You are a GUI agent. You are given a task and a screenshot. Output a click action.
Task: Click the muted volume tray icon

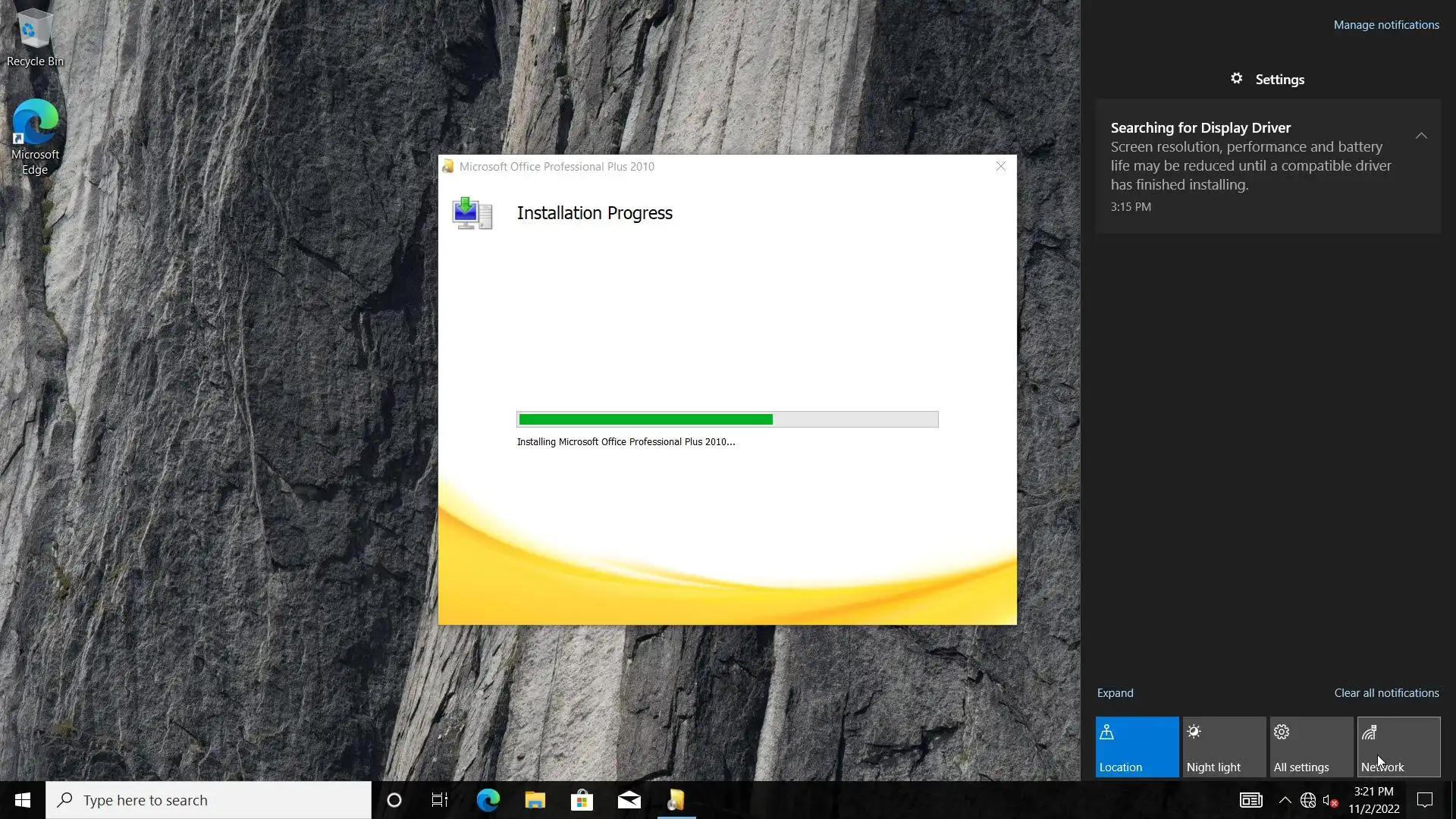point(1329,800)
